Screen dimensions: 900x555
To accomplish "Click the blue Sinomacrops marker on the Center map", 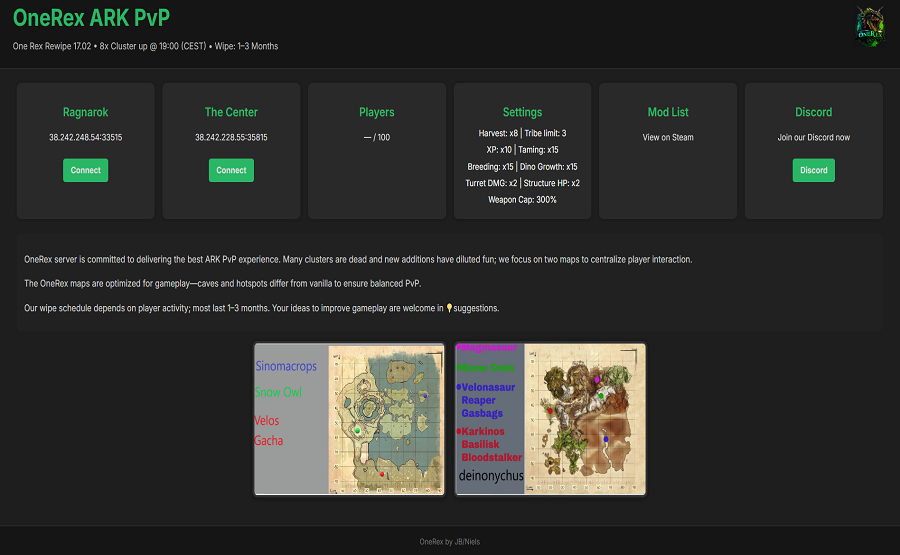I will point(425,395).
